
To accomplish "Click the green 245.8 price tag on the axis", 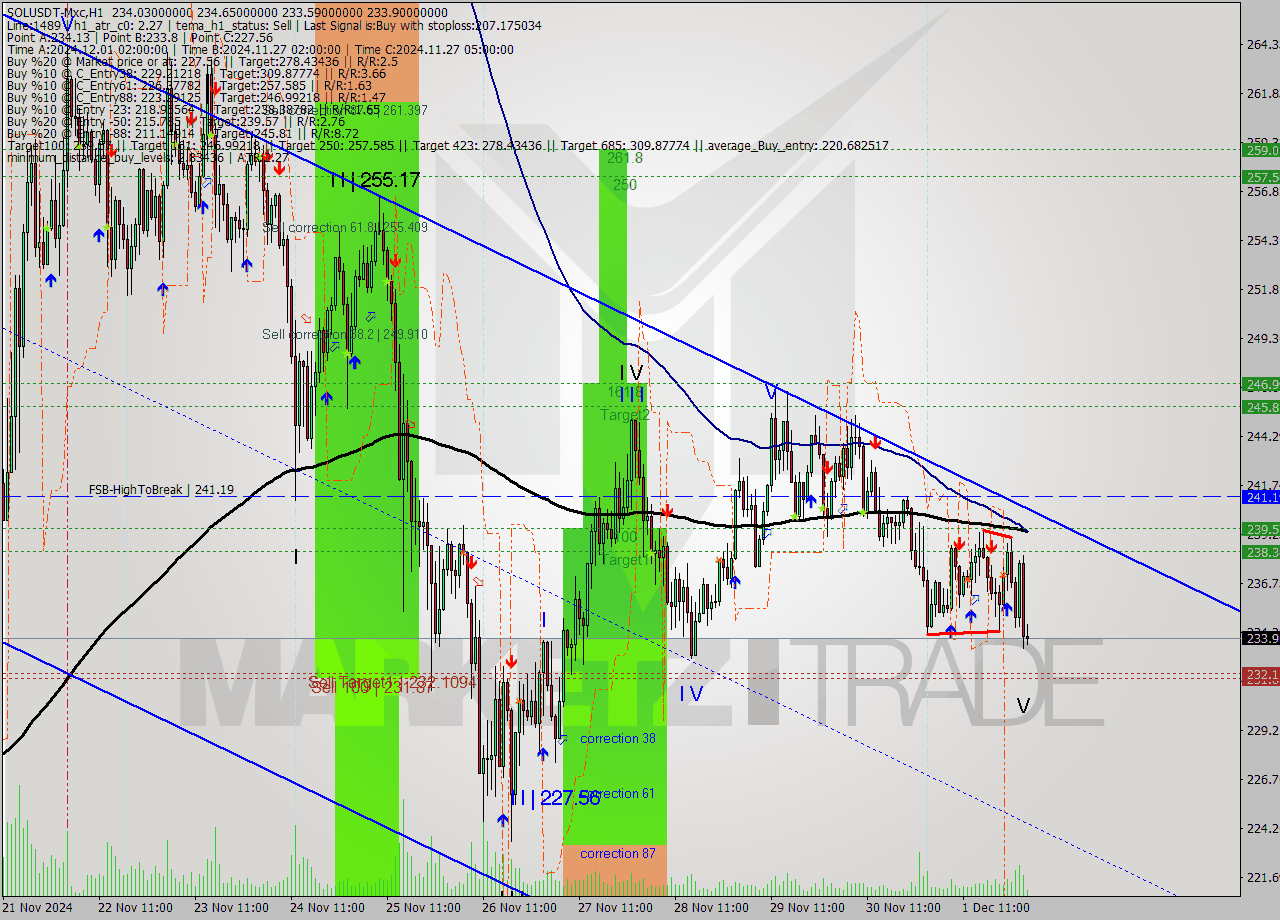I will [1261, 406].
